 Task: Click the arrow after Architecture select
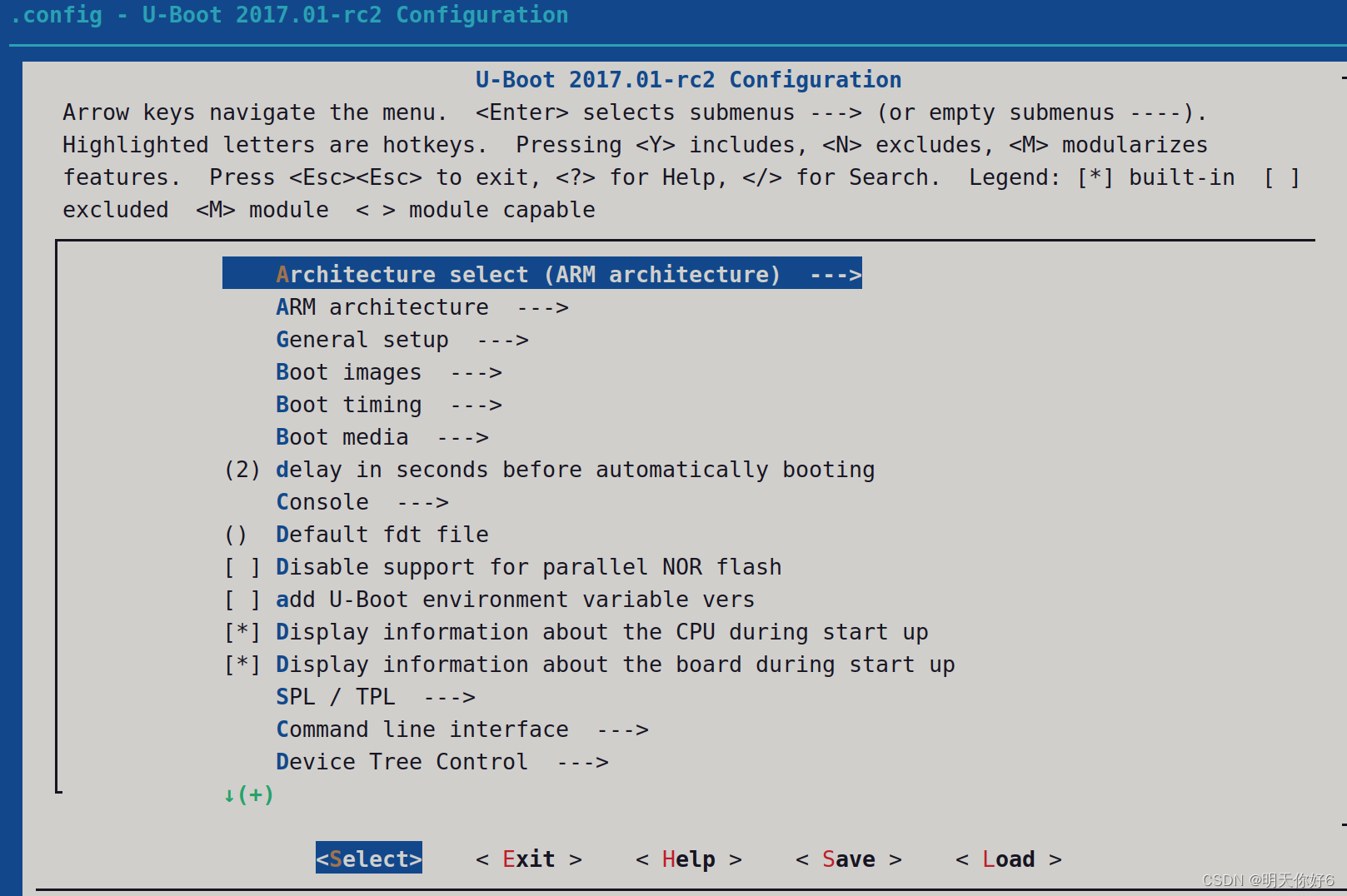[836, 275]
